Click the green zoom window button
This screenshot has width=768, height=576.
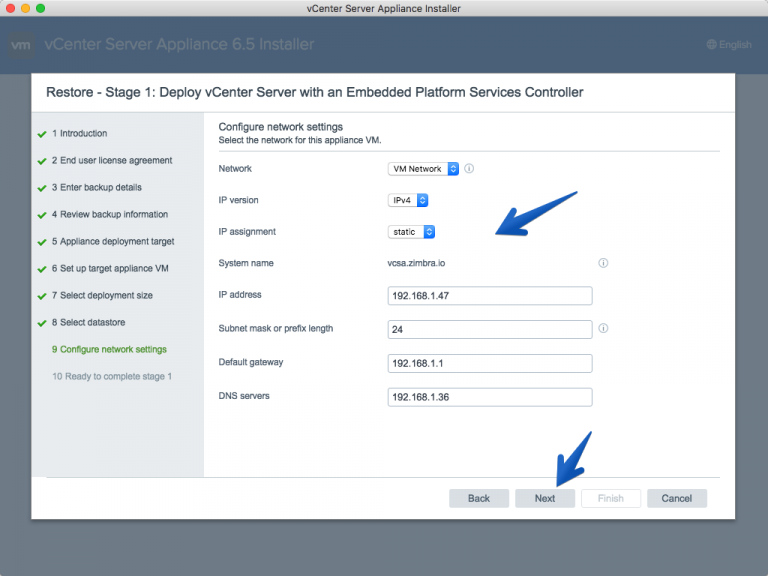click(x=41, y=8)
